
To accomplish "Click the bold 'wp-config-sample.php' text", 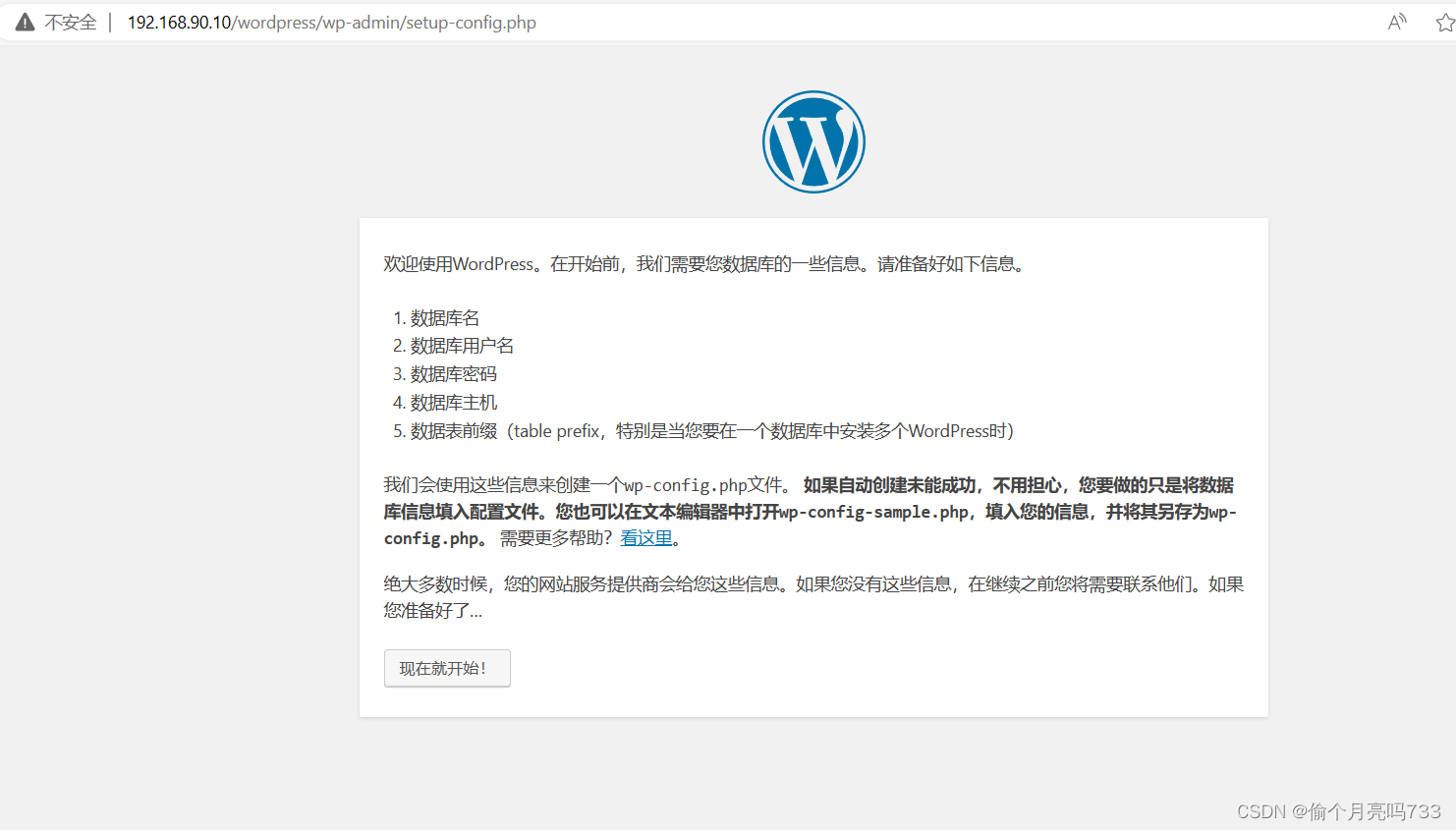I will tap(873, 512).
